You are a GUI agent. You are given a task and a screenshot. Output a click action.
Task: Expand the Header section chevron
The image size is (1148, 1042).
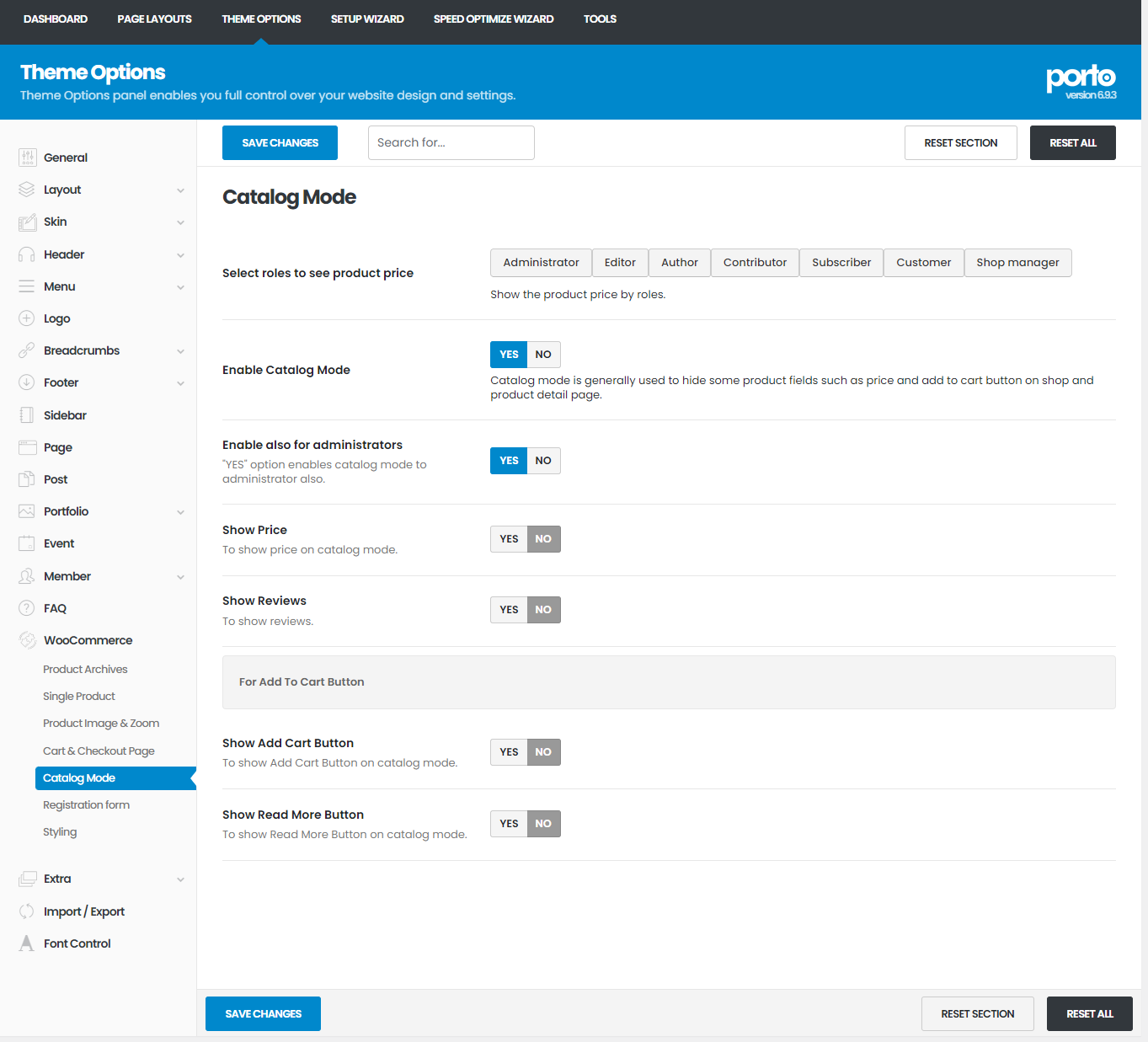(x=180, y=255)
